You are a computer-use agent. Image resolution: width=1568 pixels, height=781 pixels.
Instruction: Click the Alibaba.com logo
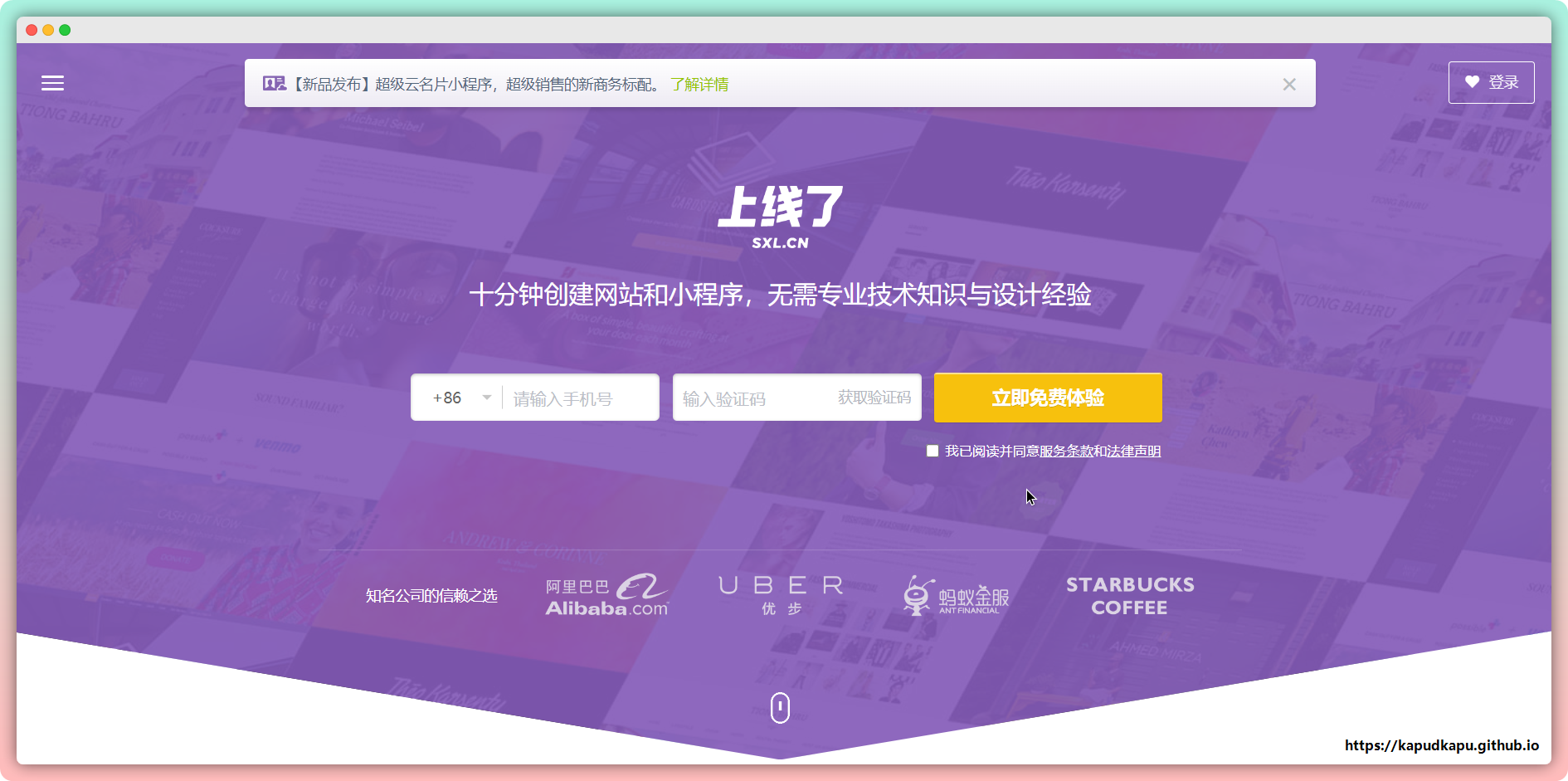606,596
